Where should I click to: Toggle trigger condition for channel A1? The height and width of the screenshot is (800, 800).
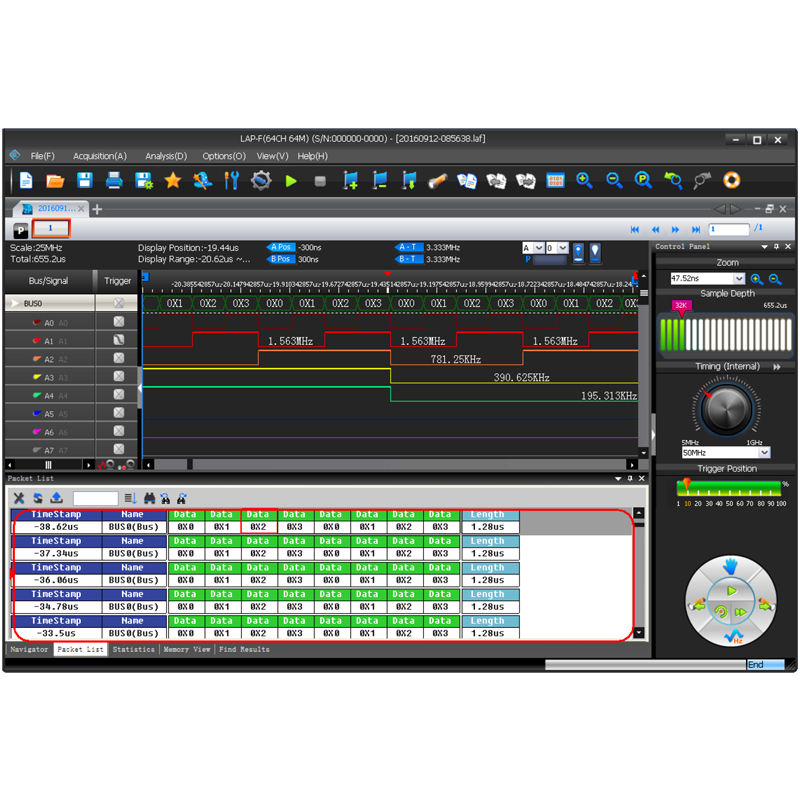tap(118, 340)
